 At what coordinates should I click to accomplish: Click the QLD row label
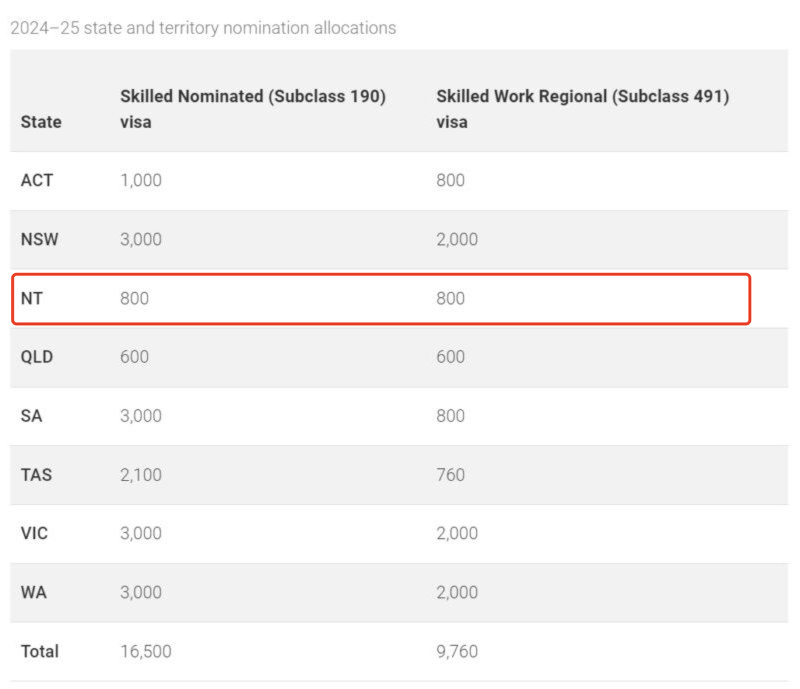(38, 357)
